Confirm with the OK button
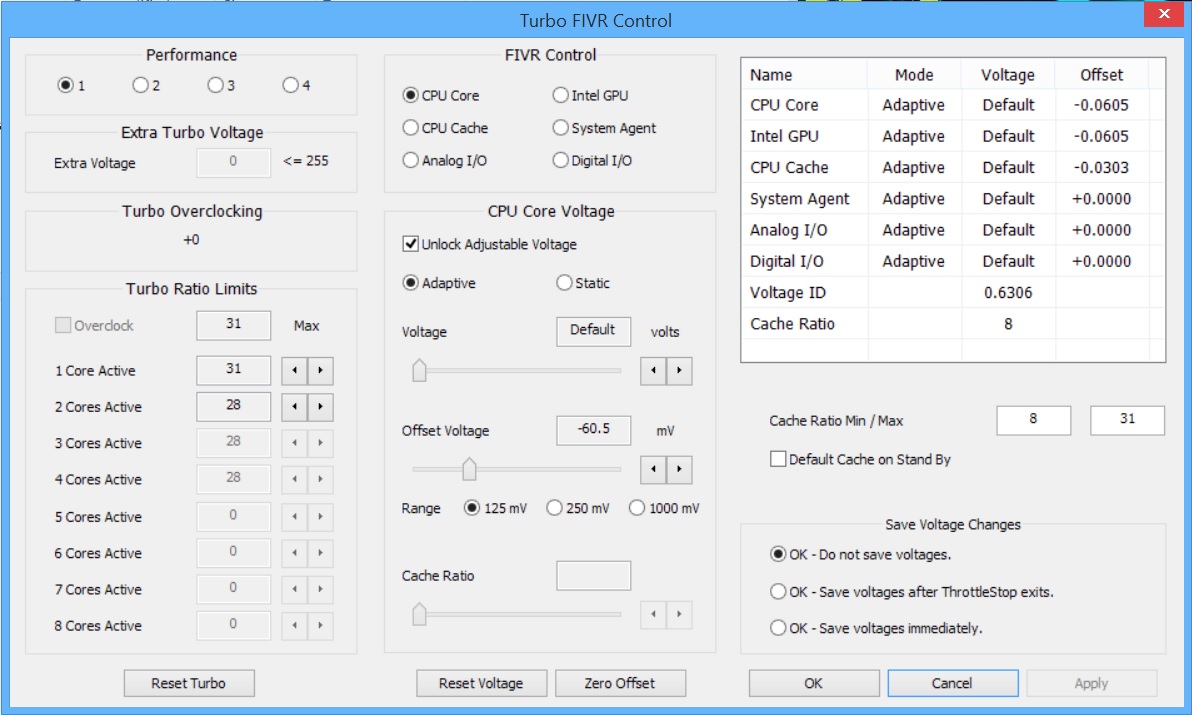1192x715 pixels. pyautogui.click(x=813, y=683)
